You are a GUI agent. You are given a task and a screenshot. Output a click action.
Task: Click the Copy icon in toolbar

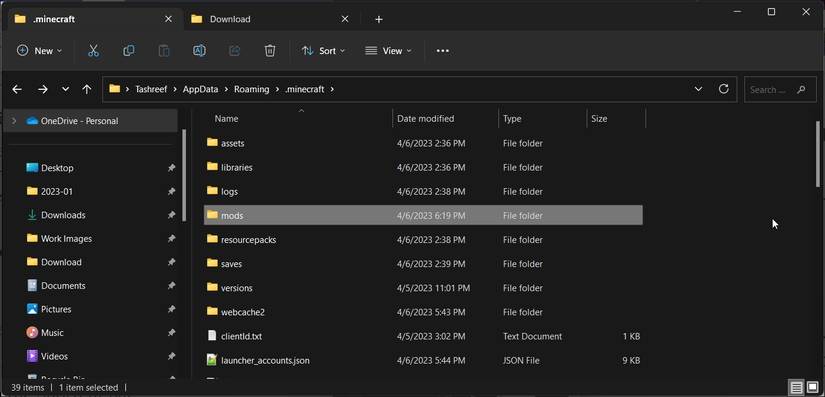128,51
